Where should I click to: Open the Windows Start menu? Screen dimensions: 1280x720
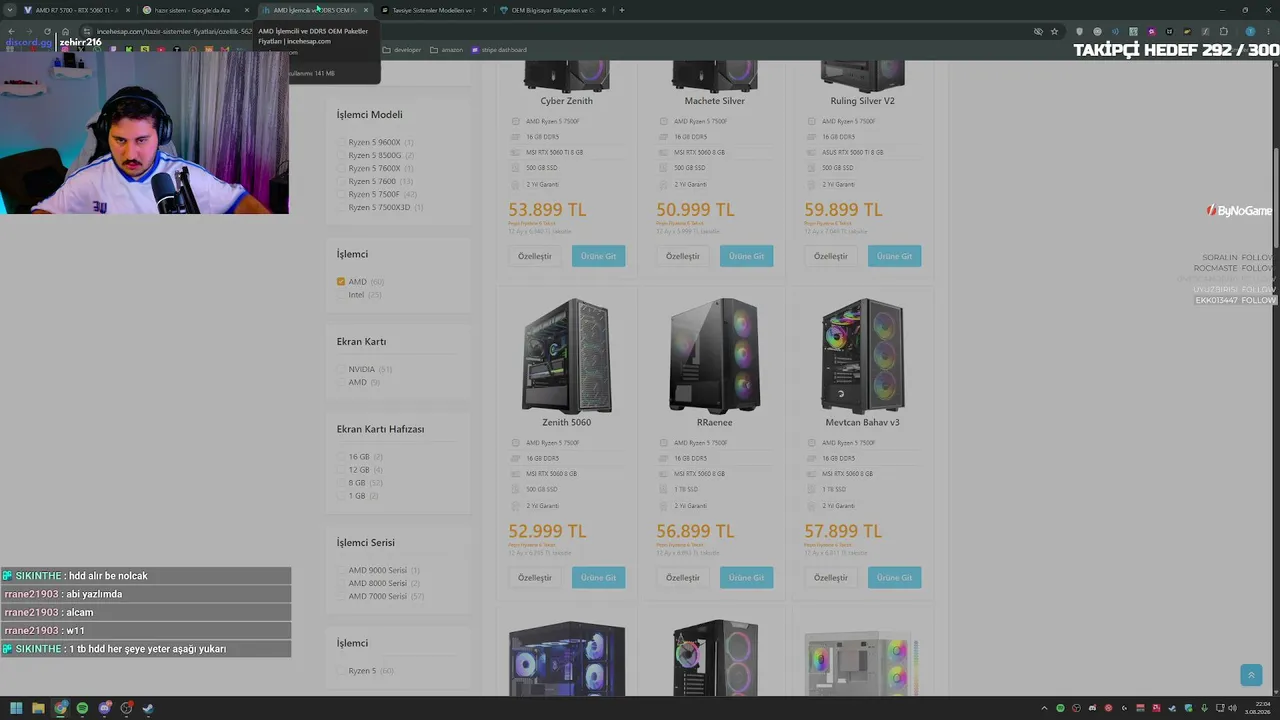coord(16,708)
